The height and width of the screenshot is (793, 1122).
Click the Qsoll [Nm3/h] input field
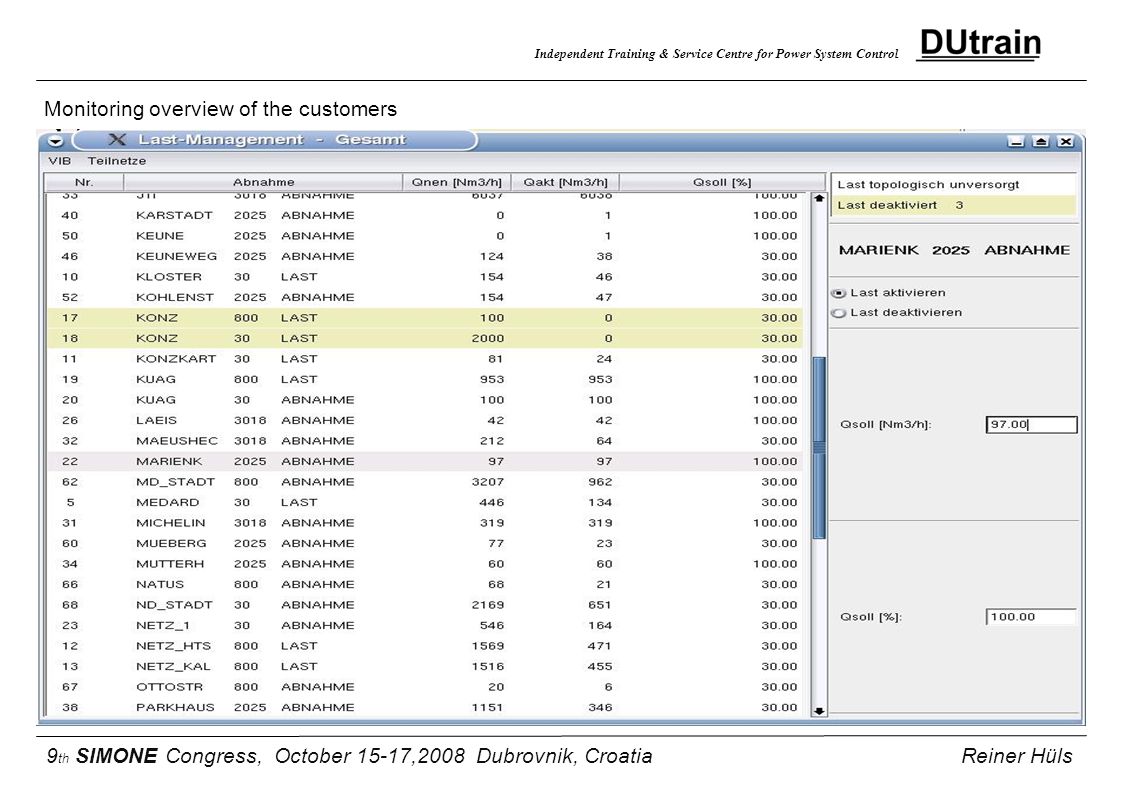1031,424
